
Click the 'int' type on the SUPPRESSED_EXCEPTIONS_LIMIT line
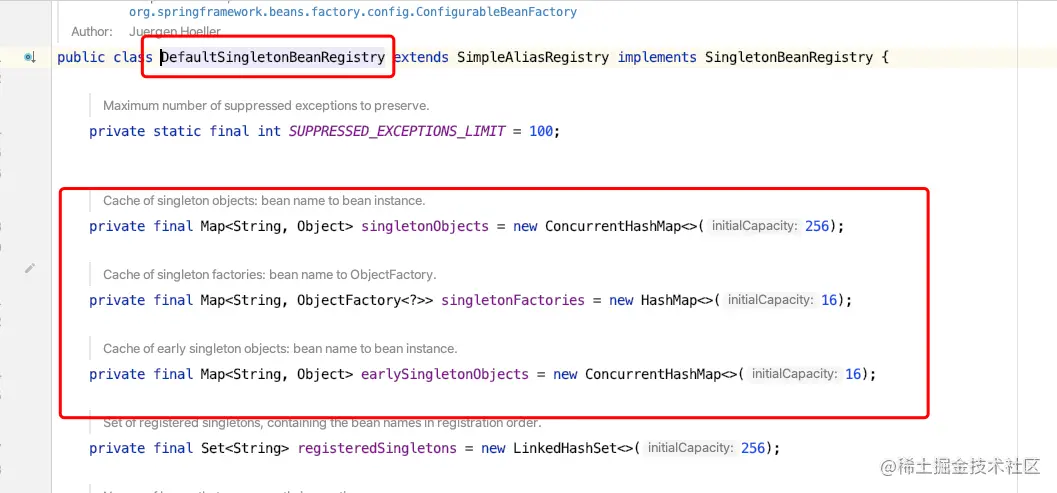pyautogui.click(x=269, y=132)
